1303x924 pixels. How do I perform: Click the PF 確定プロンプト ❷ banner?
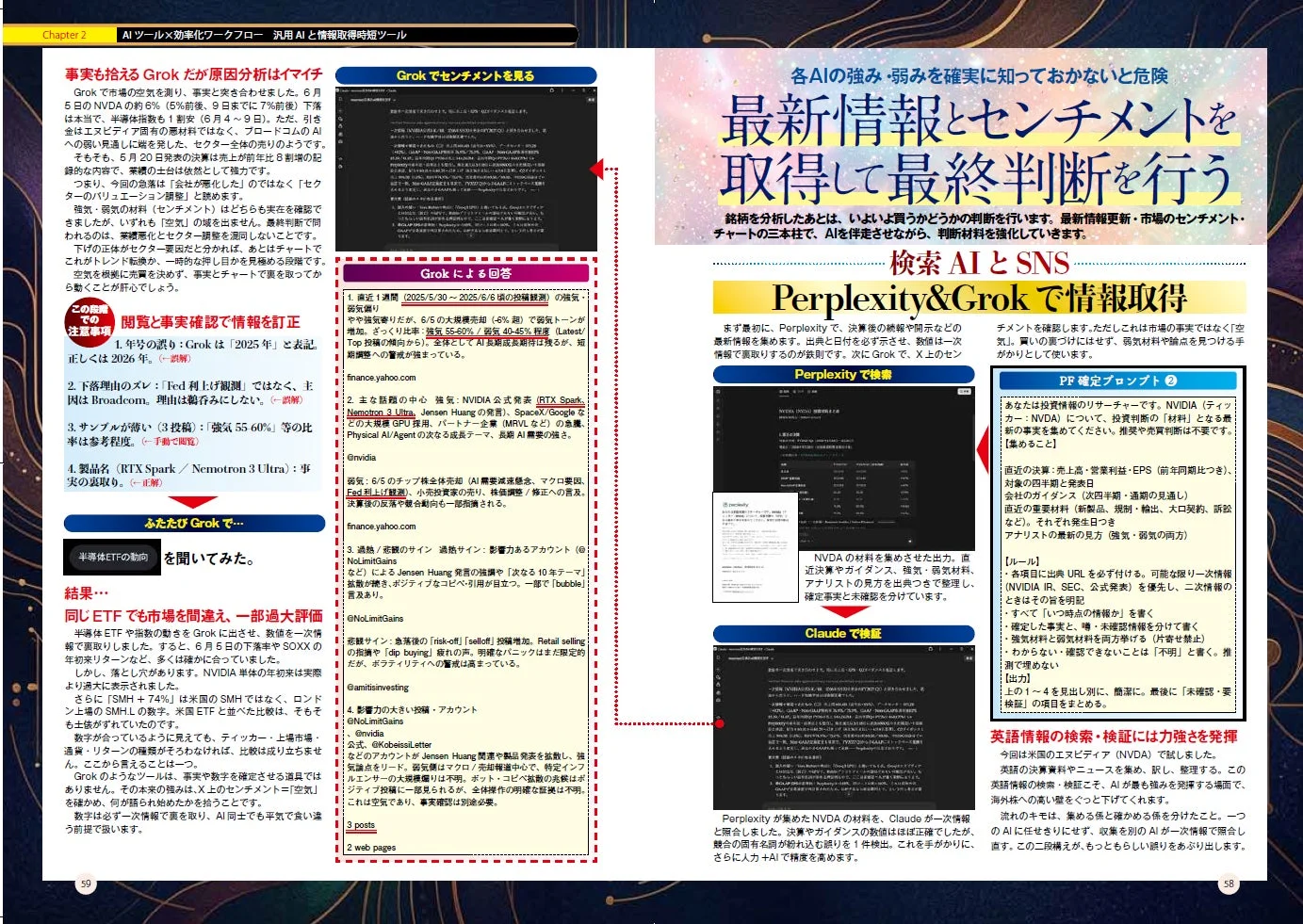point(1117,381)
